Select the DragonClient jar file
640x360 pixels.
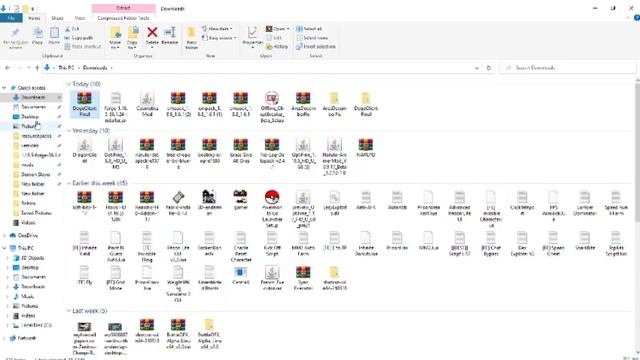[84, 151]
